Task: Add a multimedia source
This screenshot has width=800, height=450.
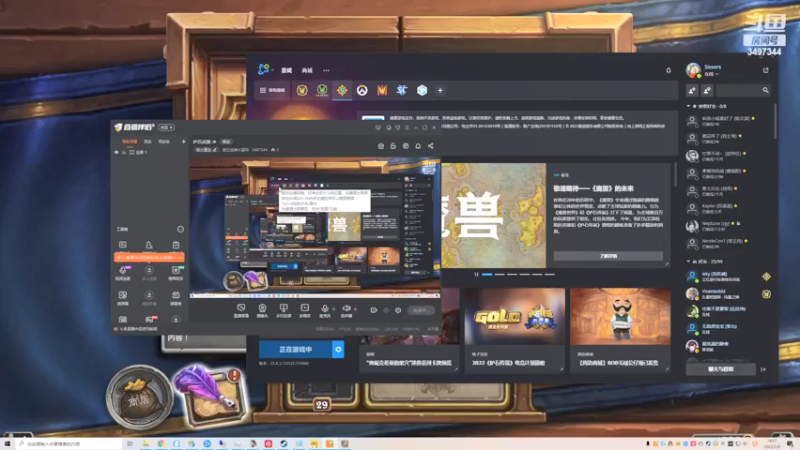Action: coord(305,310)
